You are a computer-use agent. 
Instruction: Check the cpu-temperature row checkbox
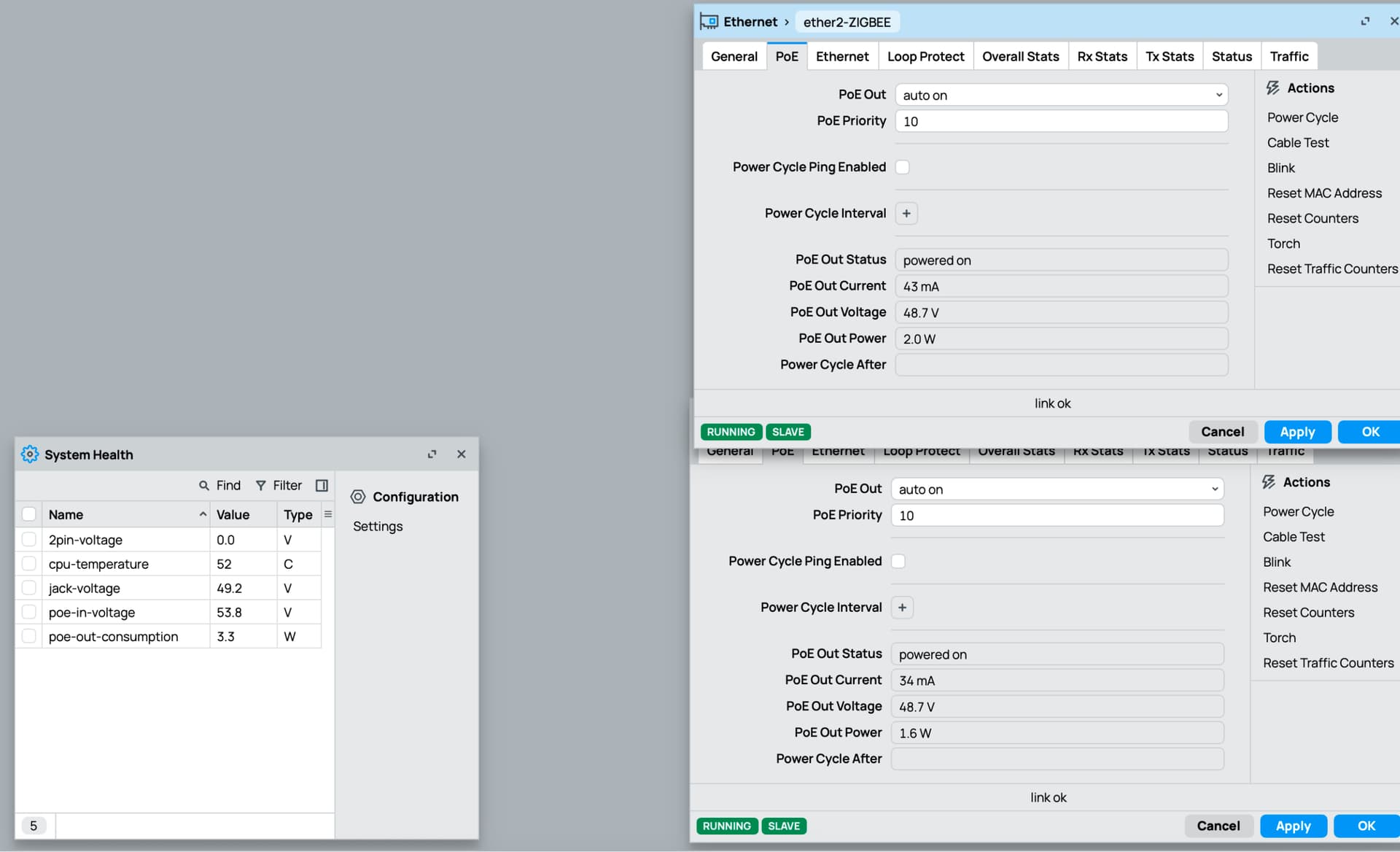29,564
